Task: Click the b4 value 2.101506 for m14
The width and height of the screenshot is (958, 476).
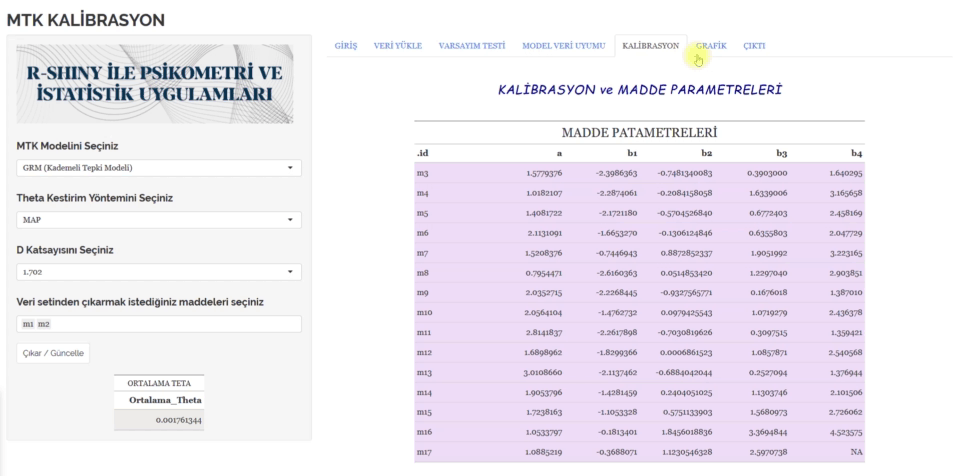Action: tap(846, 392)
